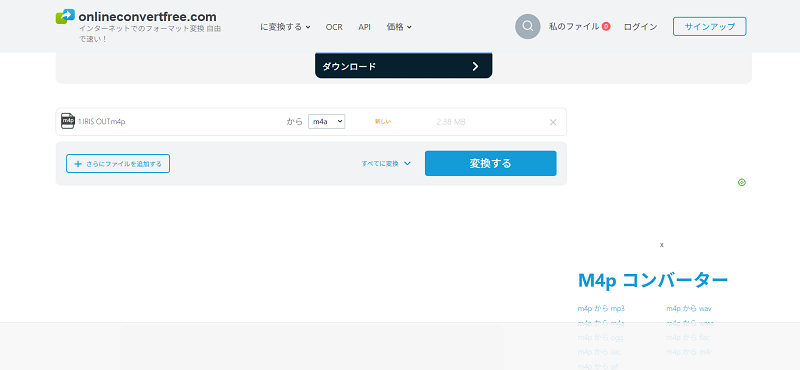Screen dimensions: 800x370
Task: Click the file name 1 IRIS OUT.m4p
Action: (x=102, y=122)
